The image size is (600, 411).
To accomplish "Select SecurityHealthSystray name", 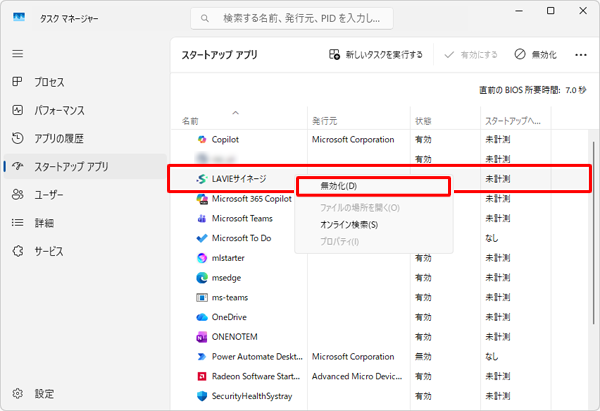I will (x=252, y=396).
